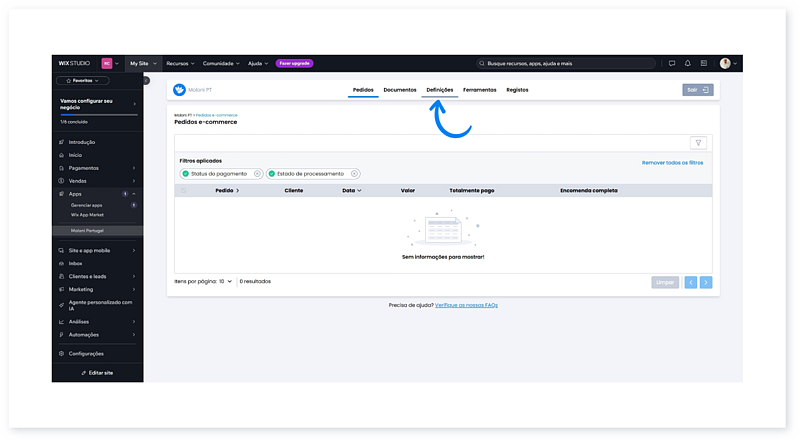This screenshot has width=800, height=442.
Task: Go to previous page arrow
Action: [x=691, y=282]
